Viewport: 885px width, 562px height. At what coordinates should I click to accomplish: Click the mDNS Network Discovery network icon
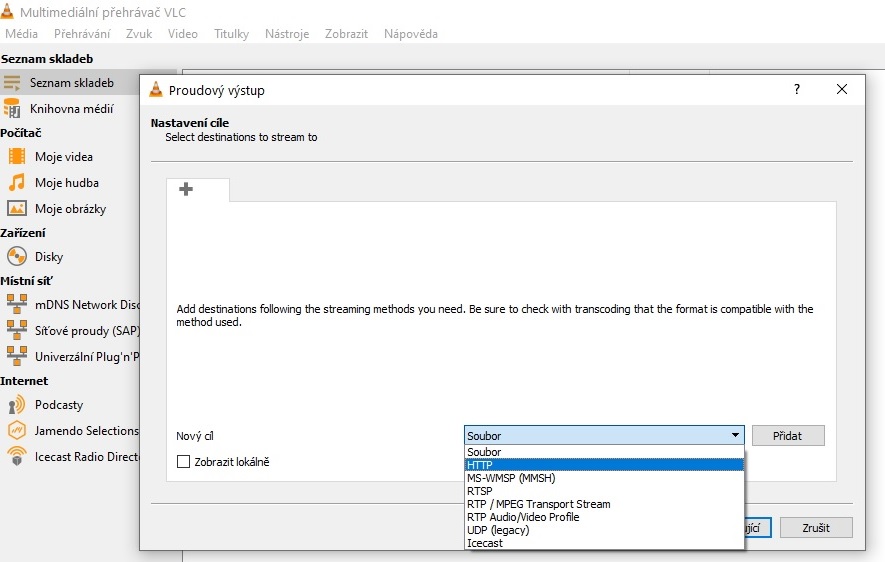tap(17, 304)
